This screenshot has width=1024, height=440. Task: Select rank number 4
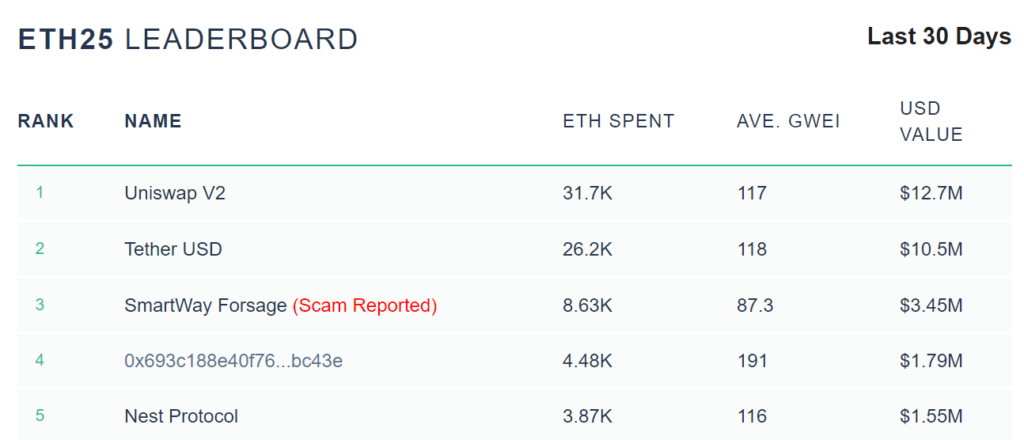coord(40,360)
